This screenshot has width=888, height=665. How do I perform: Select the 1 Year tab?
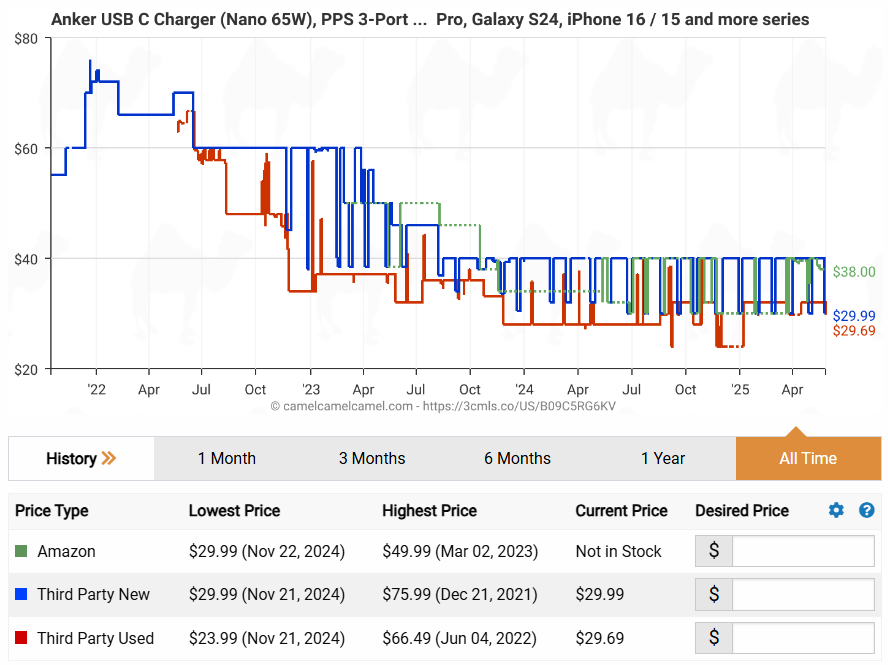pyautogui.click(x=663, y=459)
